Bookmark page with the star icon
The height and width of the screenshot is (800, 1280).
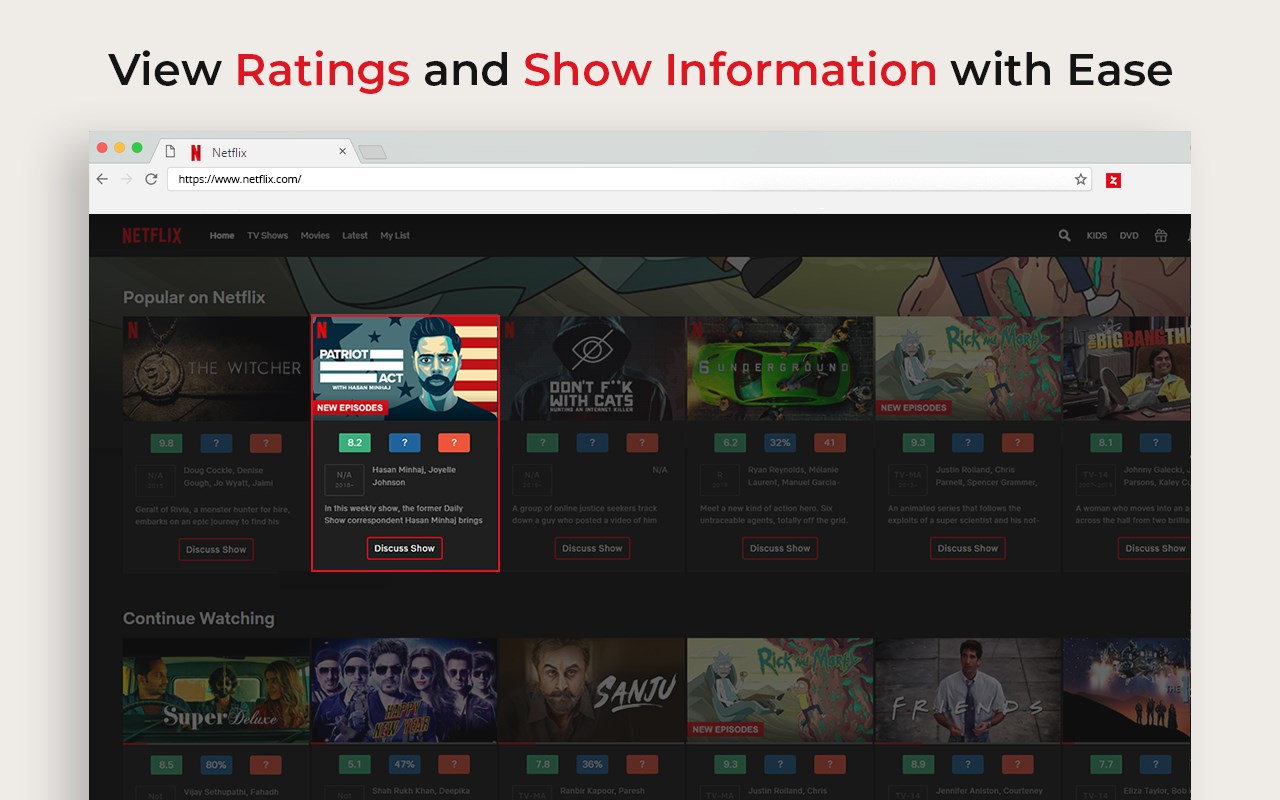[x=1081, y=180]
